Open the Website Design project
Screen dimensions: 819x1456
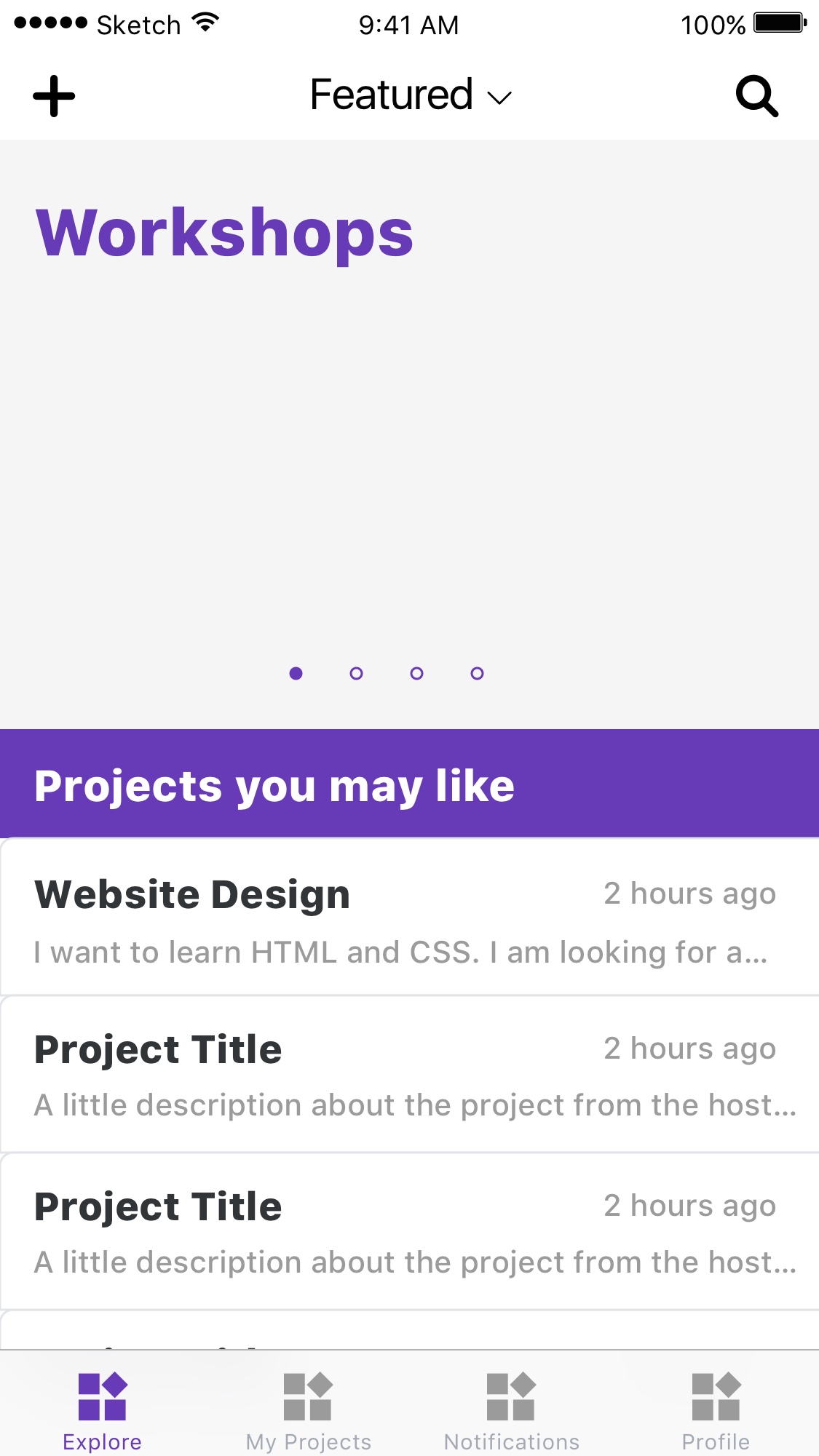(x=409, y=918)
